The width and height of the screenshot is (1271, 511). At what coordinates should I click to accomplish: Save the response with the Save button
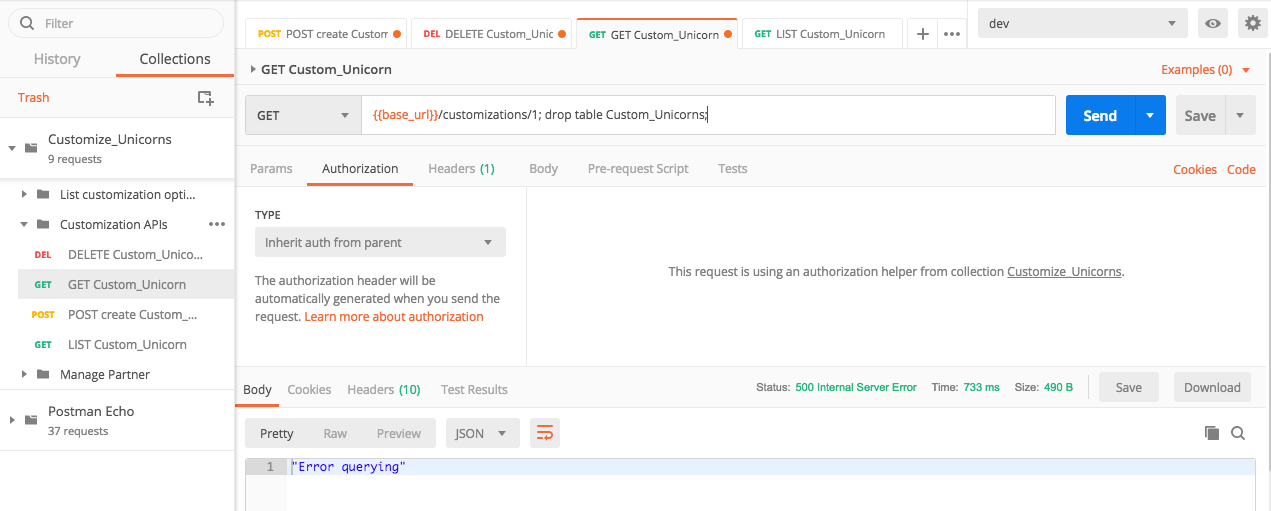pyautogui.click(x=1128, y=387)
